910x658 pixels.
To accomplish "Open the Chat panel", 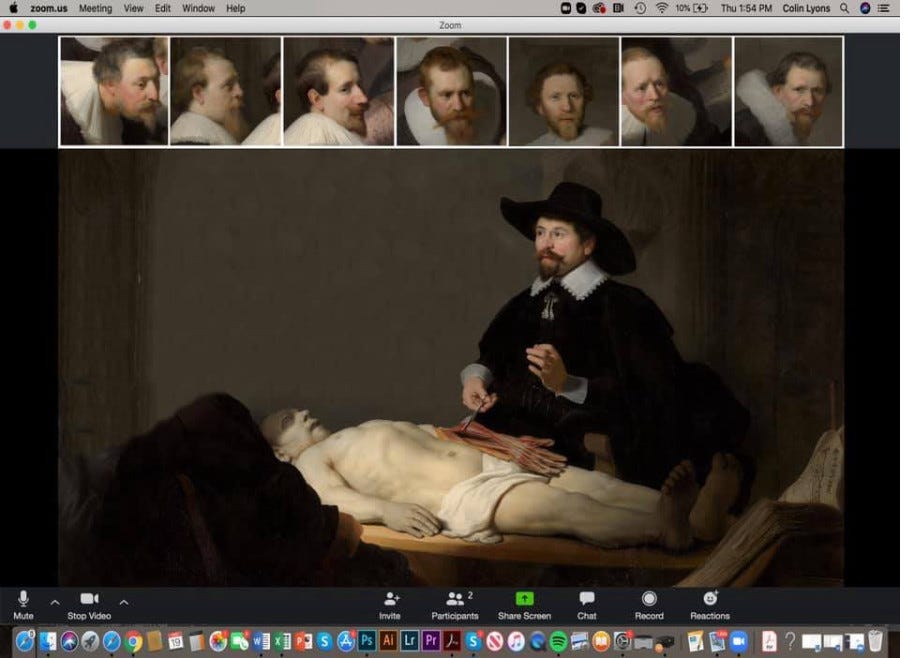I will coord(587,605).
